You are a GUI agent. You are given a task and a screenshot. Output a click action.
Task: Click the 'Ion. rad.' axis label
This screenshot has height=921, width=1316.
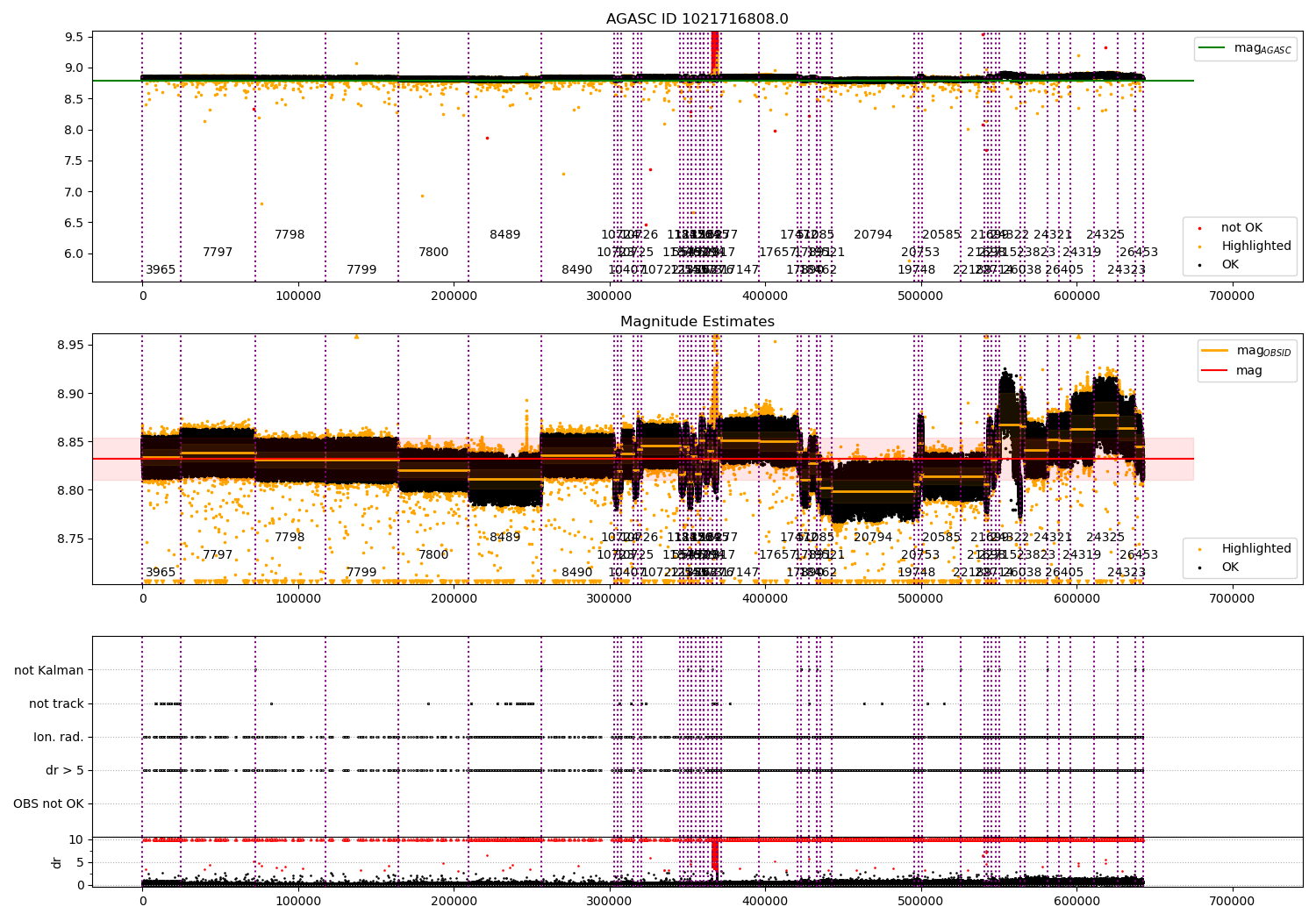pos(59,738)
